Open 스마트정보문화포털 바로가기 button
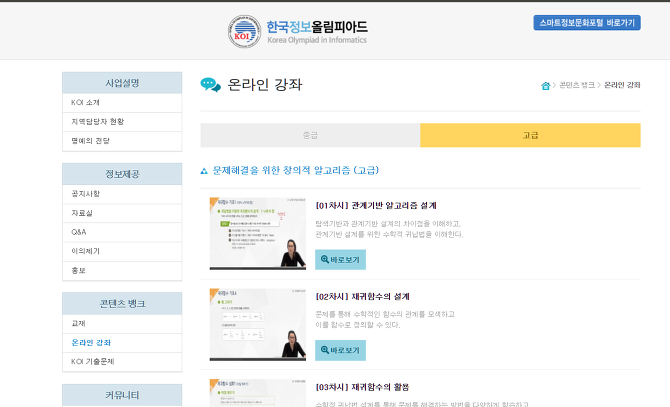 [x=587, y=23]
